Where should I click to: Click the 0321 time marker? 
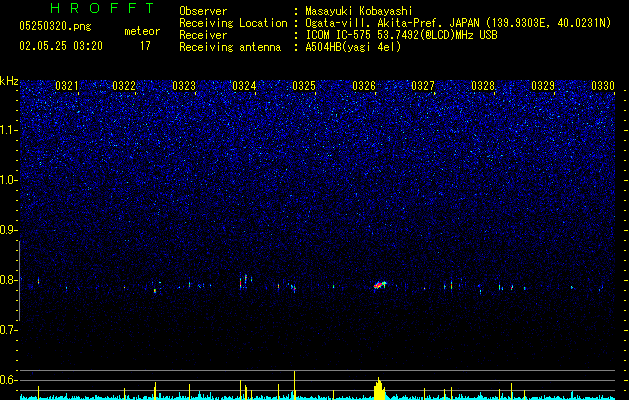[67, 86]
